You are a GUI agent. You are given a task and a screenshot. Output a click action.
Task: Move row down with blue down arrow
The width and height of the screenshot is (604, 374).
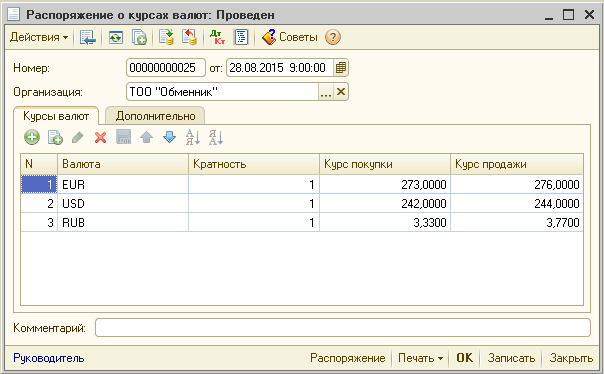coord(169,137)
